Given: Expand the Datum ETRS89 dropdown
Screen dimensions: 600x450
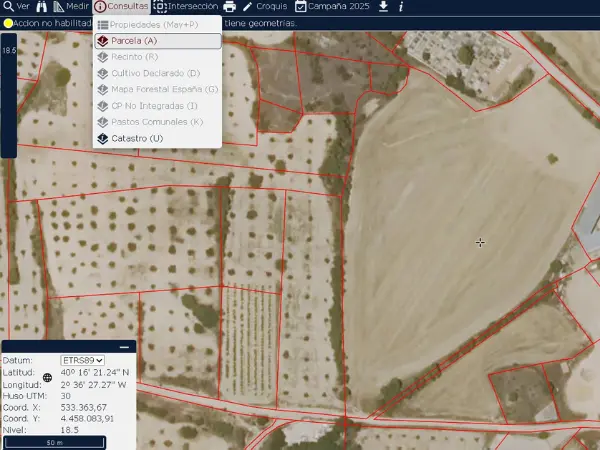Looking at the screenshot, I should [82, 360].
